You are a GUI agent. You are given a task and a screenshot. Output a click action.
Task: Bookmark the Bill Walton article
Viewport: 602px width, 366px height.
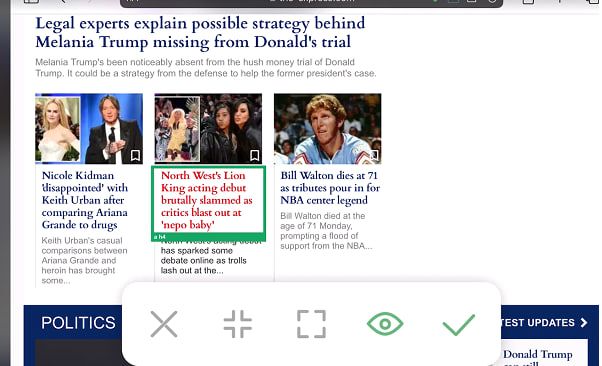374,156
